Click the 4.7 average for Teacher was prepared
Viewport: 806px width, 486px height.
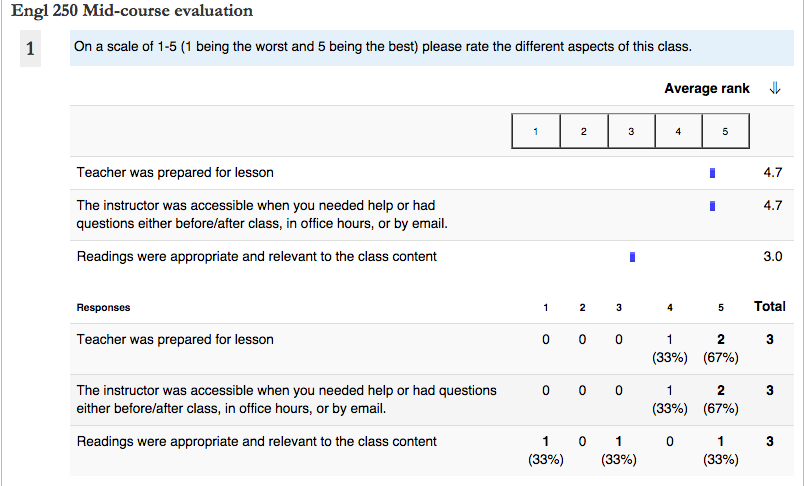click(x=773, y=173)
